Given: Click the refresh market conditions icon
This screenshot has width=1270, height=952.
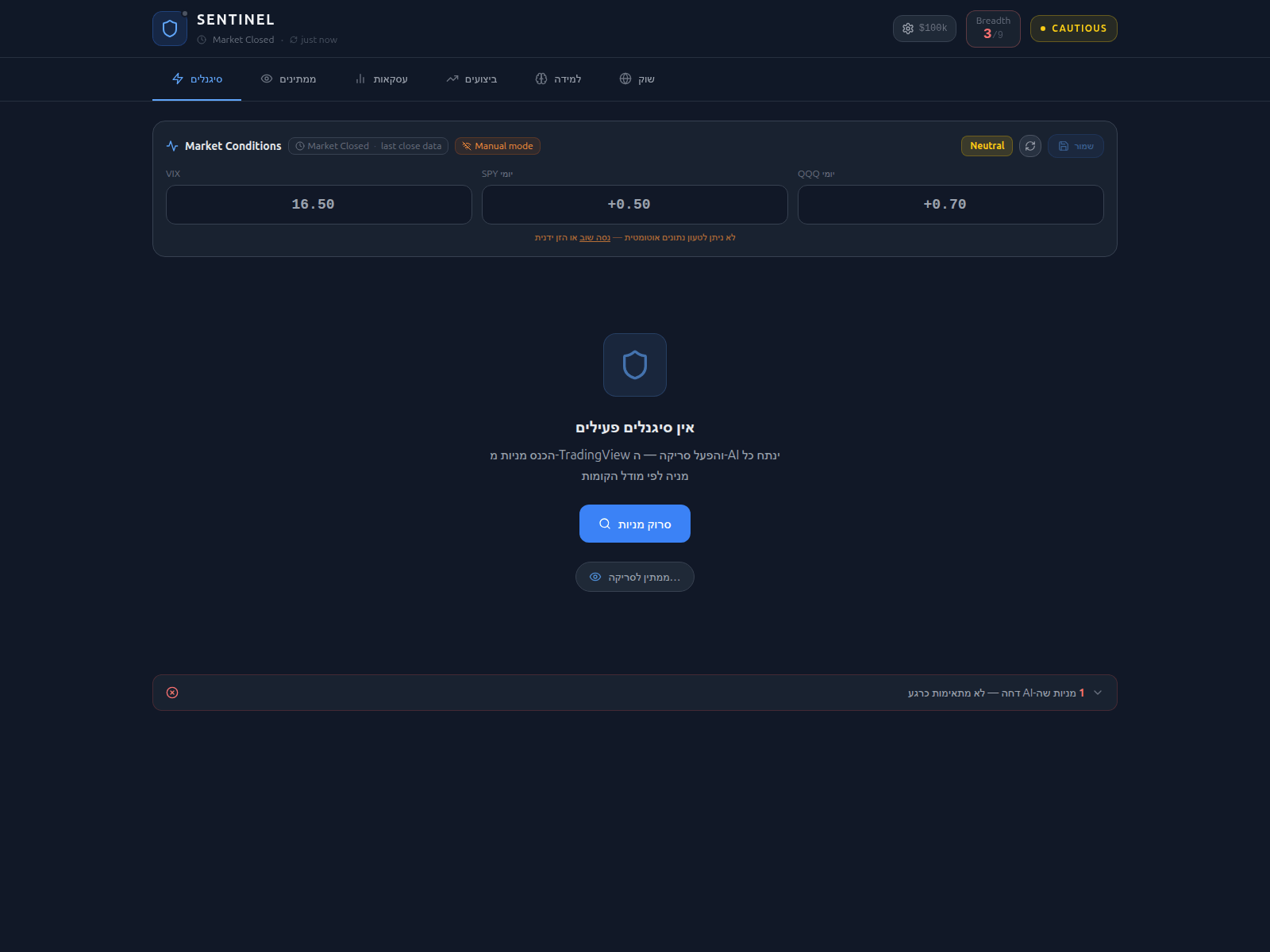Looking at the screenshot, I should click(1030, 146).
